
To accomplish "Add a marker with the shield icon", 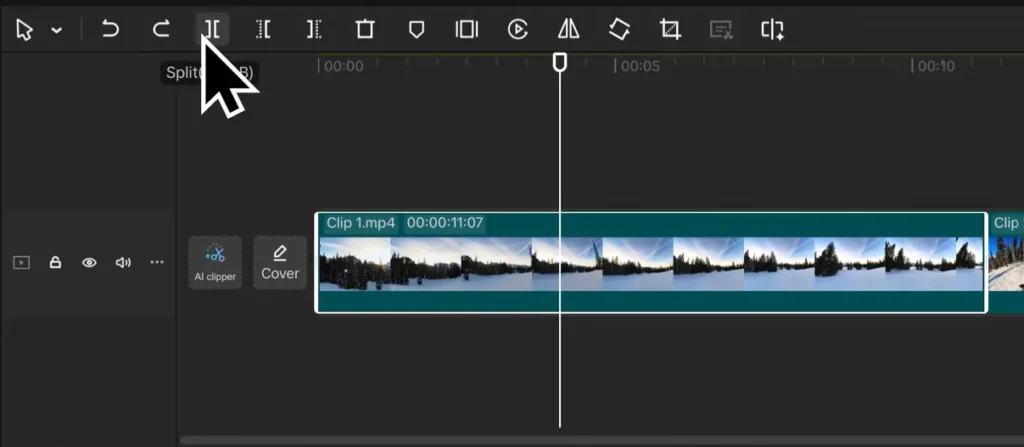I will click(416, 29).
